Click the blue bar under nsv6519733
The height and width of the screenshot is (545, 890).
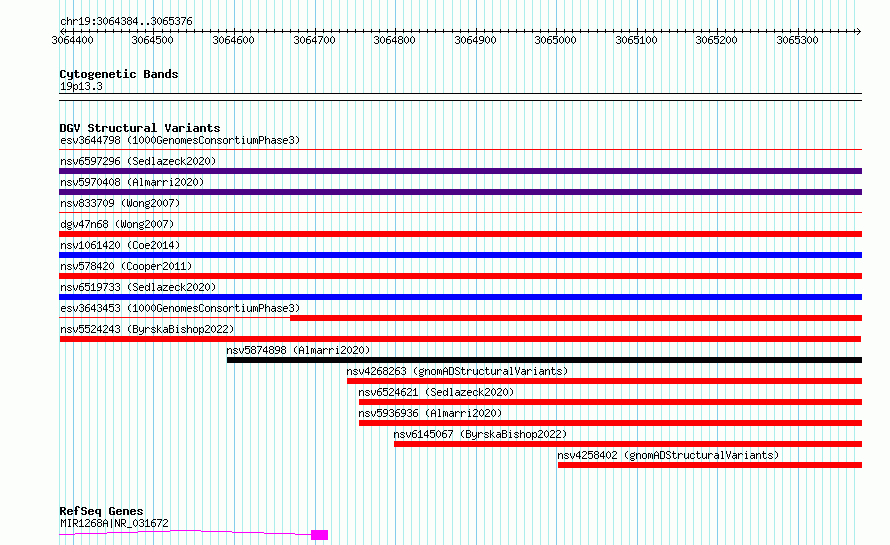click(460, 297)
